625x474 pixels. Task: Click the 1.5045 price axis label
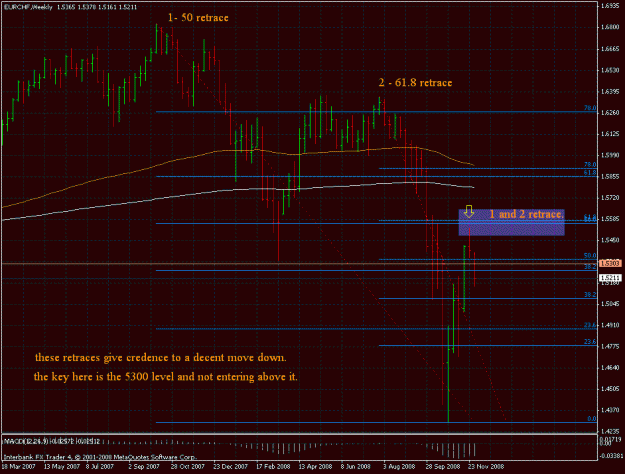pos(610,304)
